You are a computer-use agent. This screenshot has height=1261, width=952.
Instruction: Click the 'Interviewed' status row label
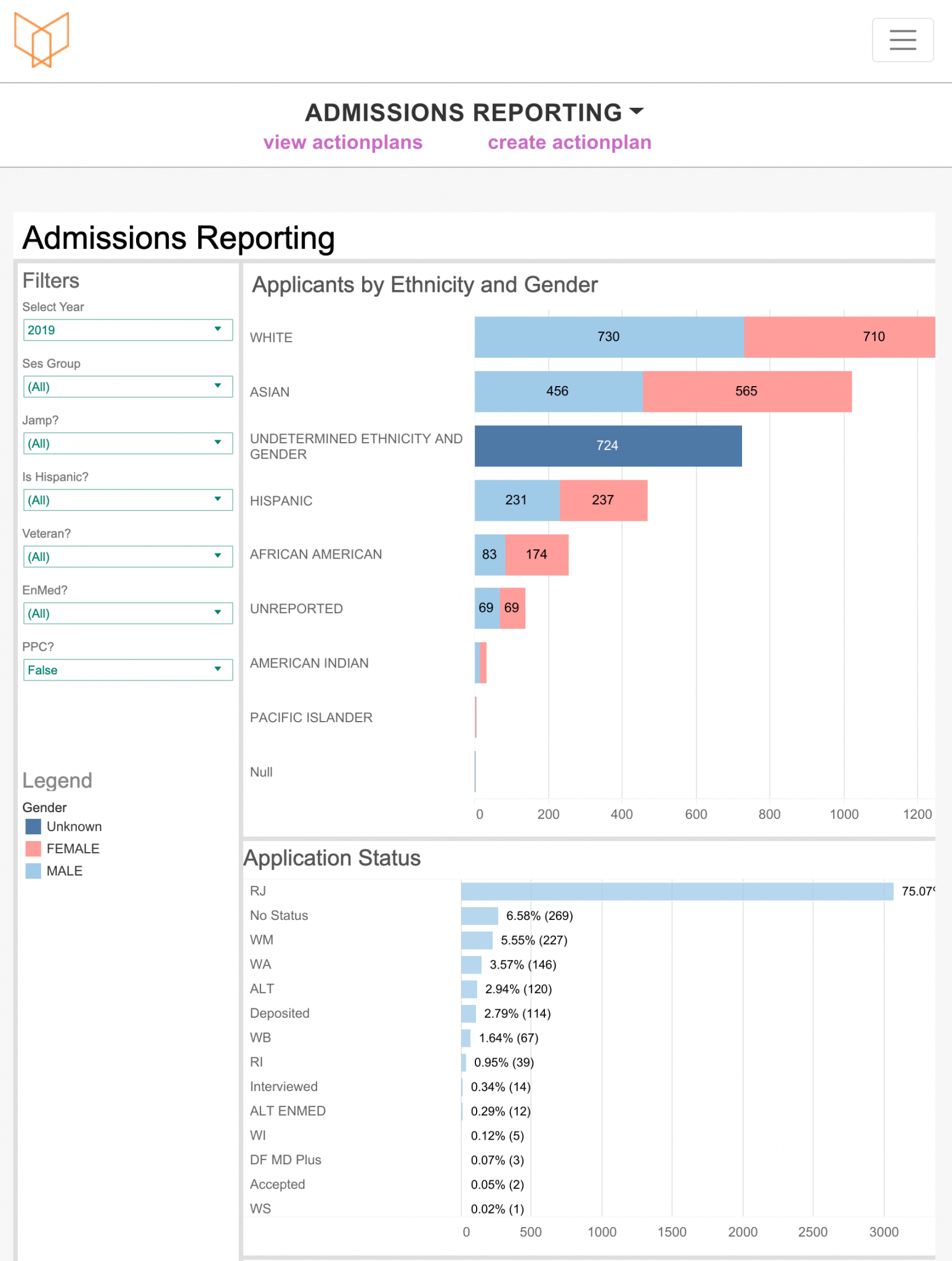coord(284,1087)
